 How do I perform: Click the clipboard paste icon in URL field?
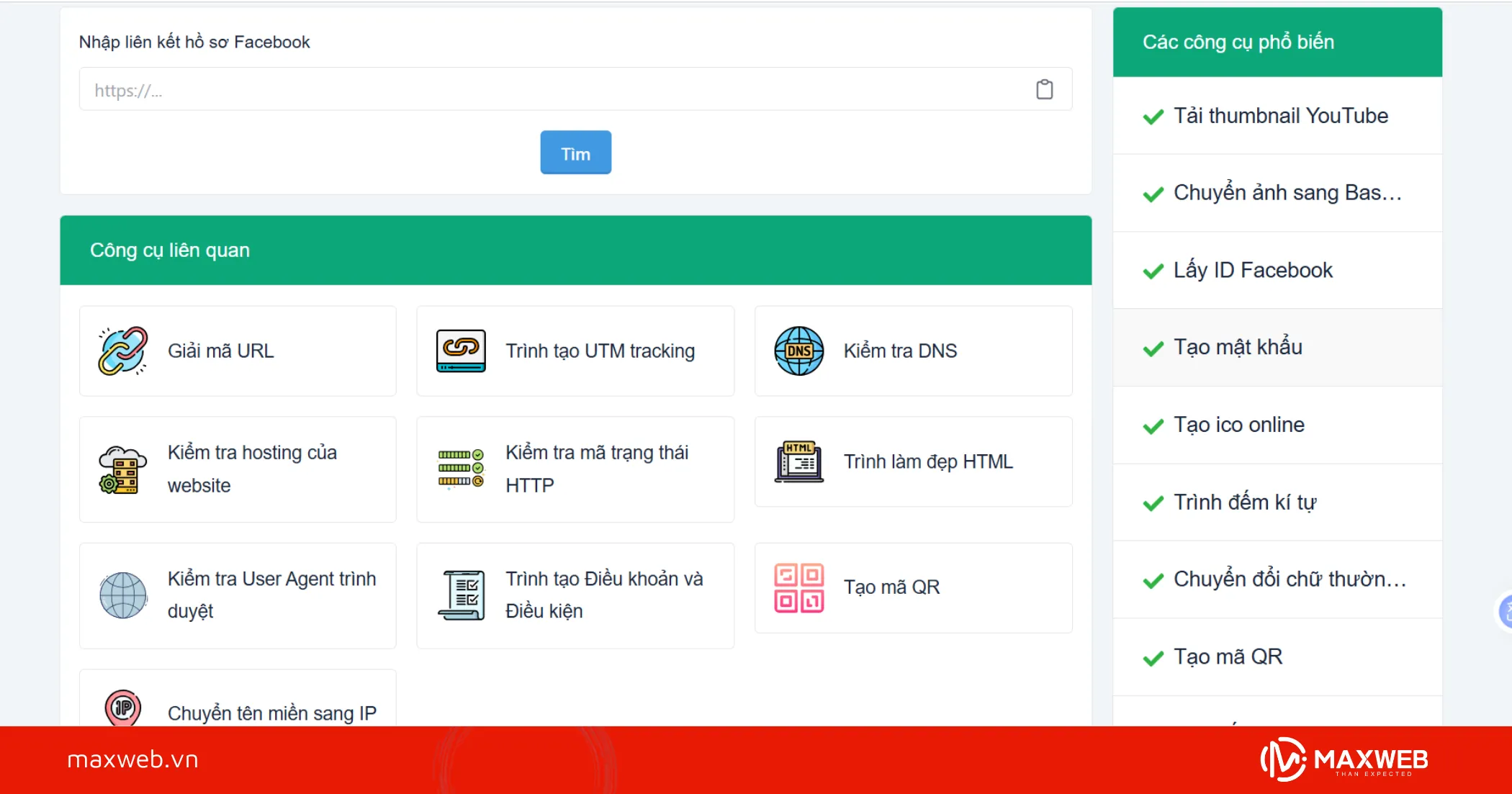tap(1044, 89)
